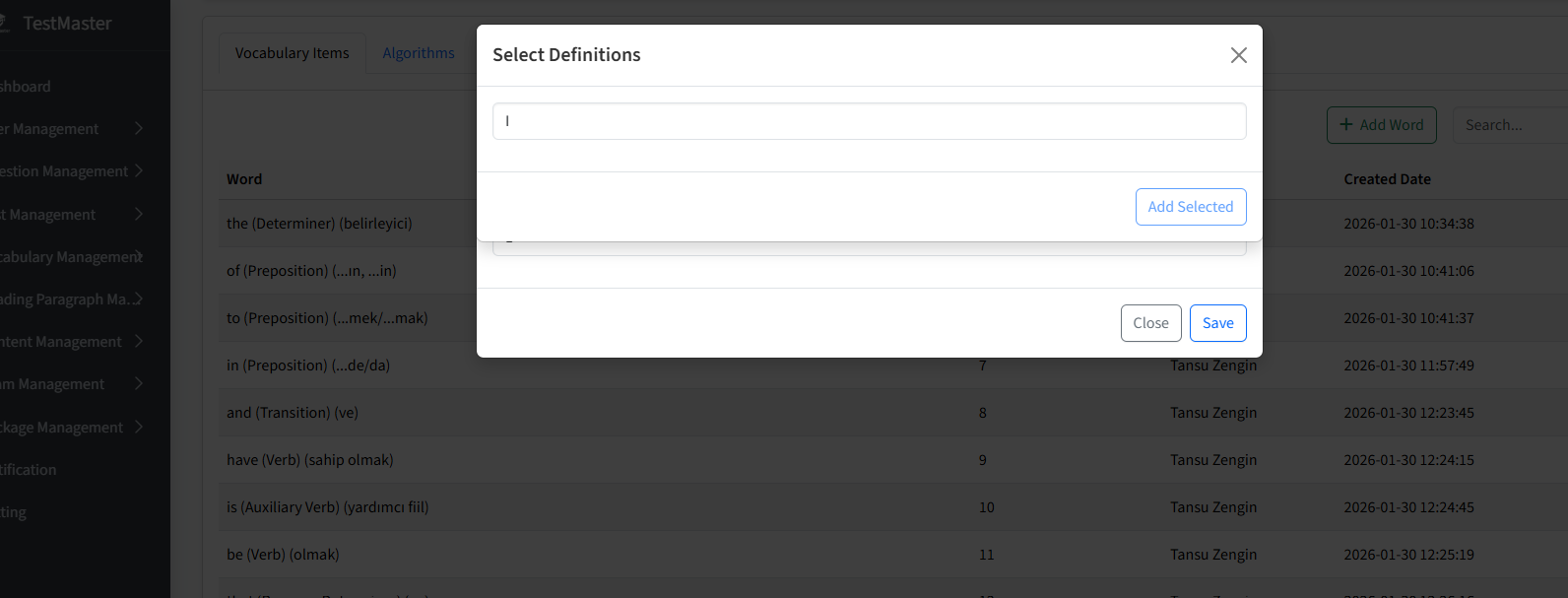The height and width of the screenshot is (598, 1568).
Task: Expand Reading Paragraph Management chevron
Action: click(x=139, y=299)
